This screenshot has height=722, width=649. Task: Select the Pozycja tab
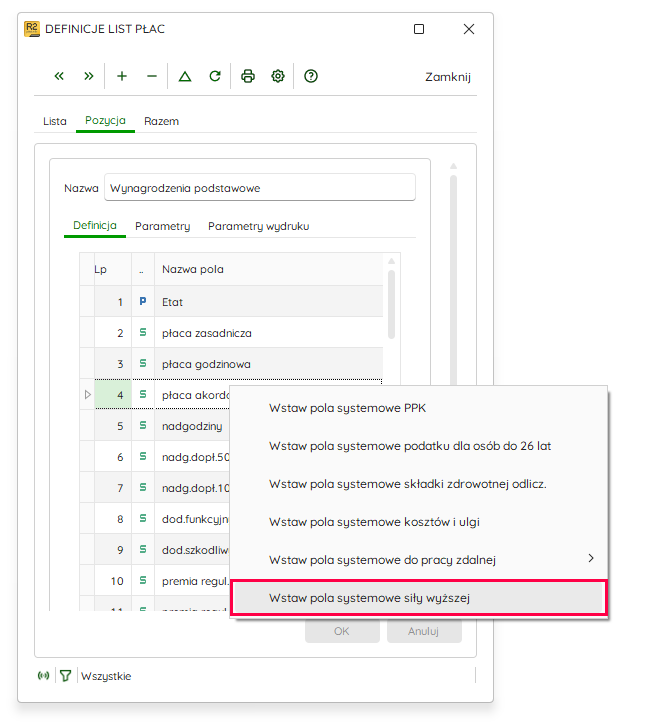point(105,121)
